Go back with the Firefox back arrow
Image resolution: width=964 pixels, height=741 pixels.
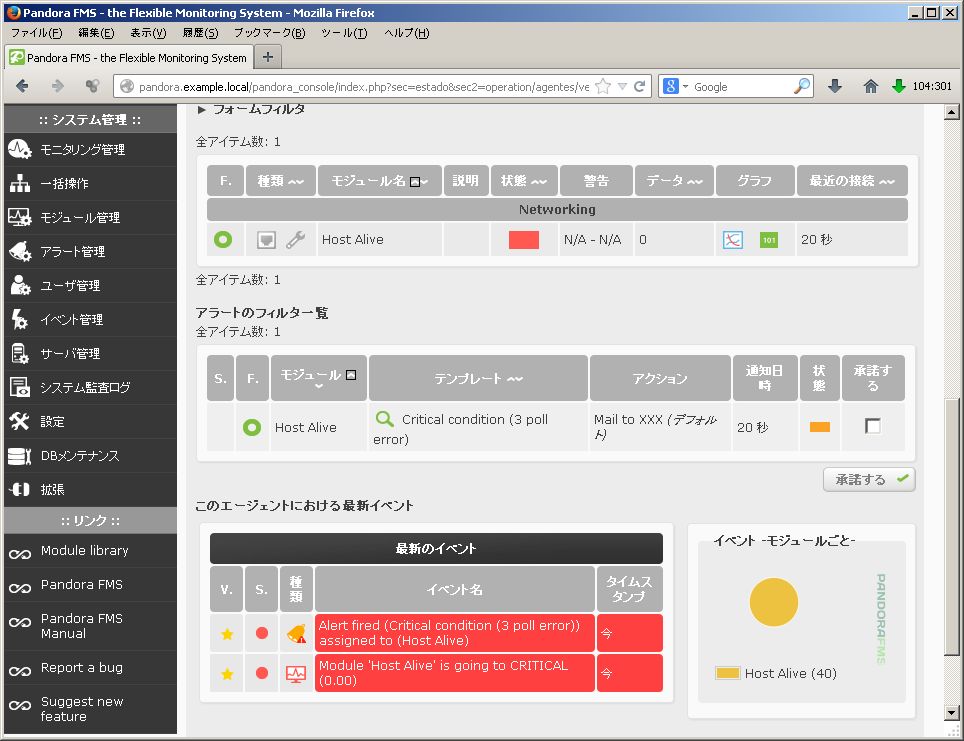tap(22, 86)
